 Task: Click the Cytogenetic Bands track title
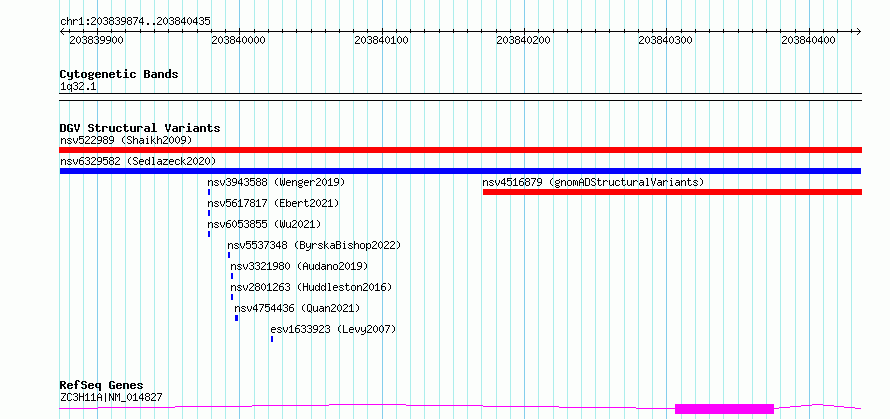119,74
